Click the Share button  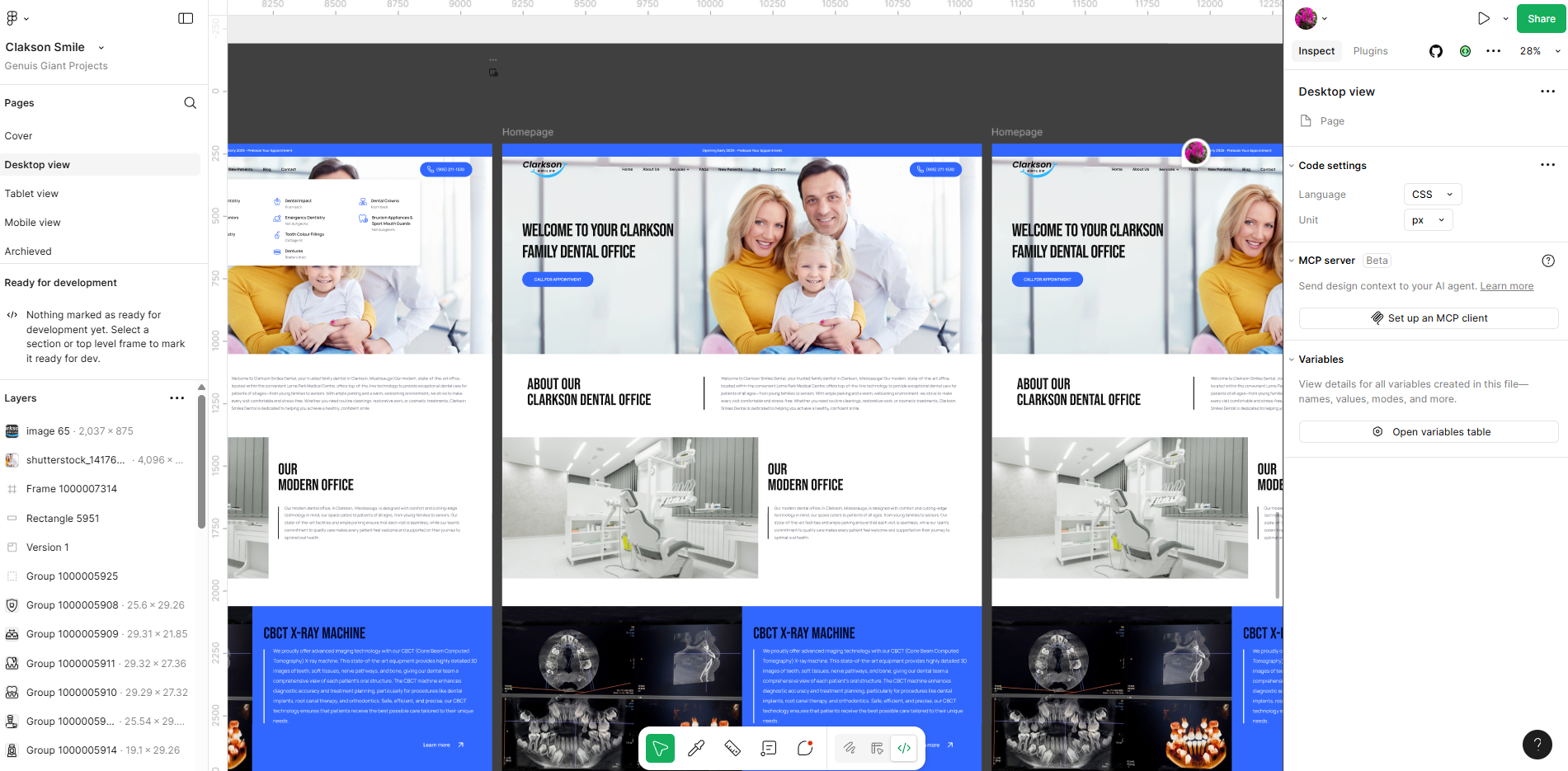click(x=1541, y=18)
